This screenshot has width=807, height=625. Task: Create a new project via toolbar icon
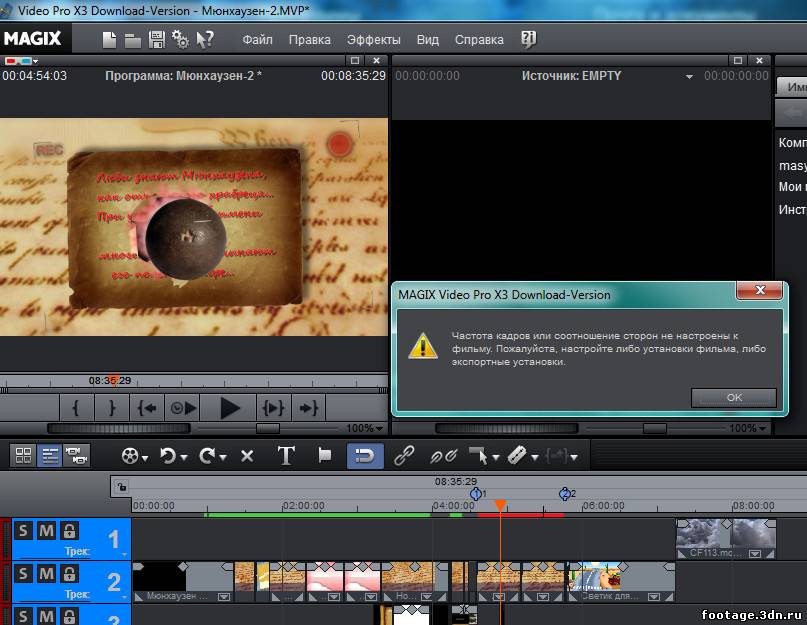[109, 40]
